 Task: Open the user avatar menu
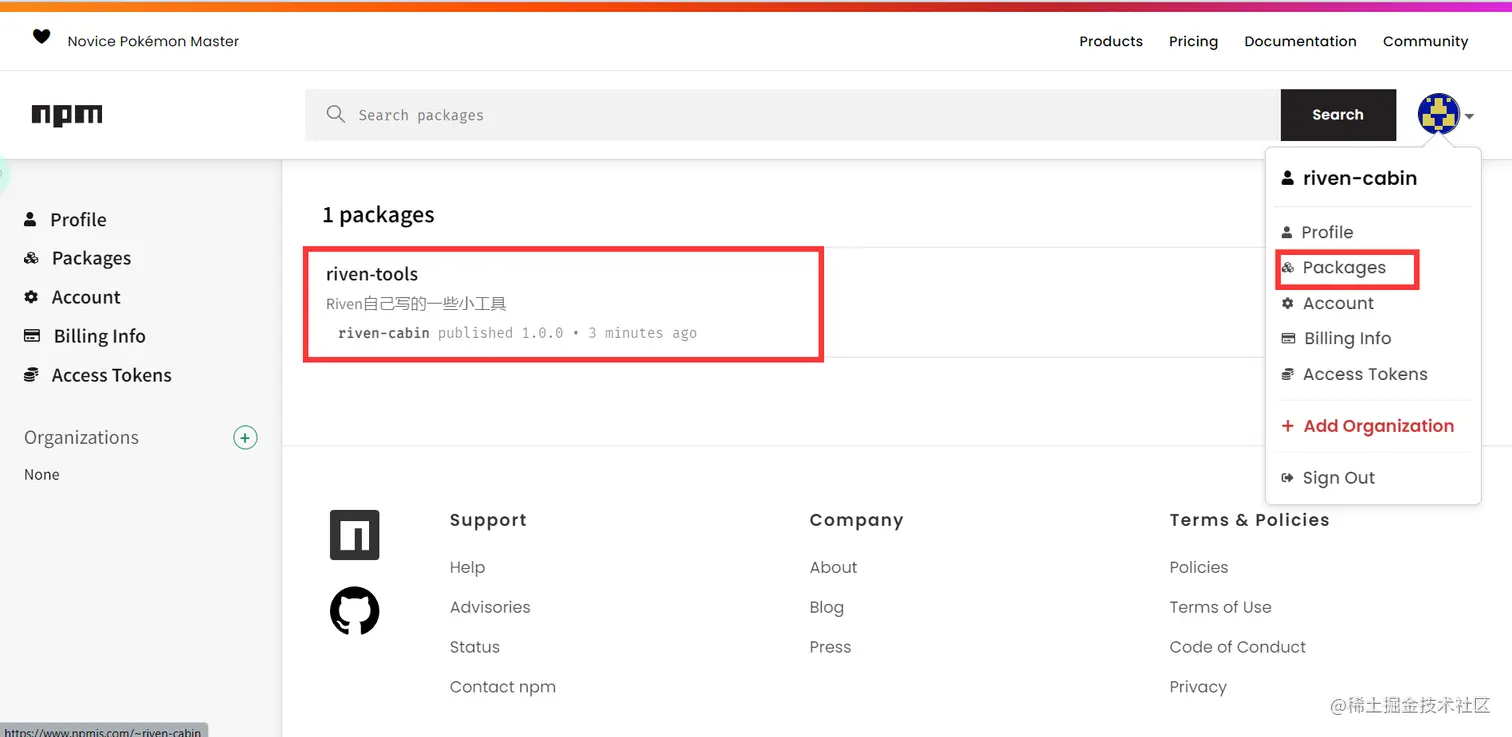point(1439,115)
